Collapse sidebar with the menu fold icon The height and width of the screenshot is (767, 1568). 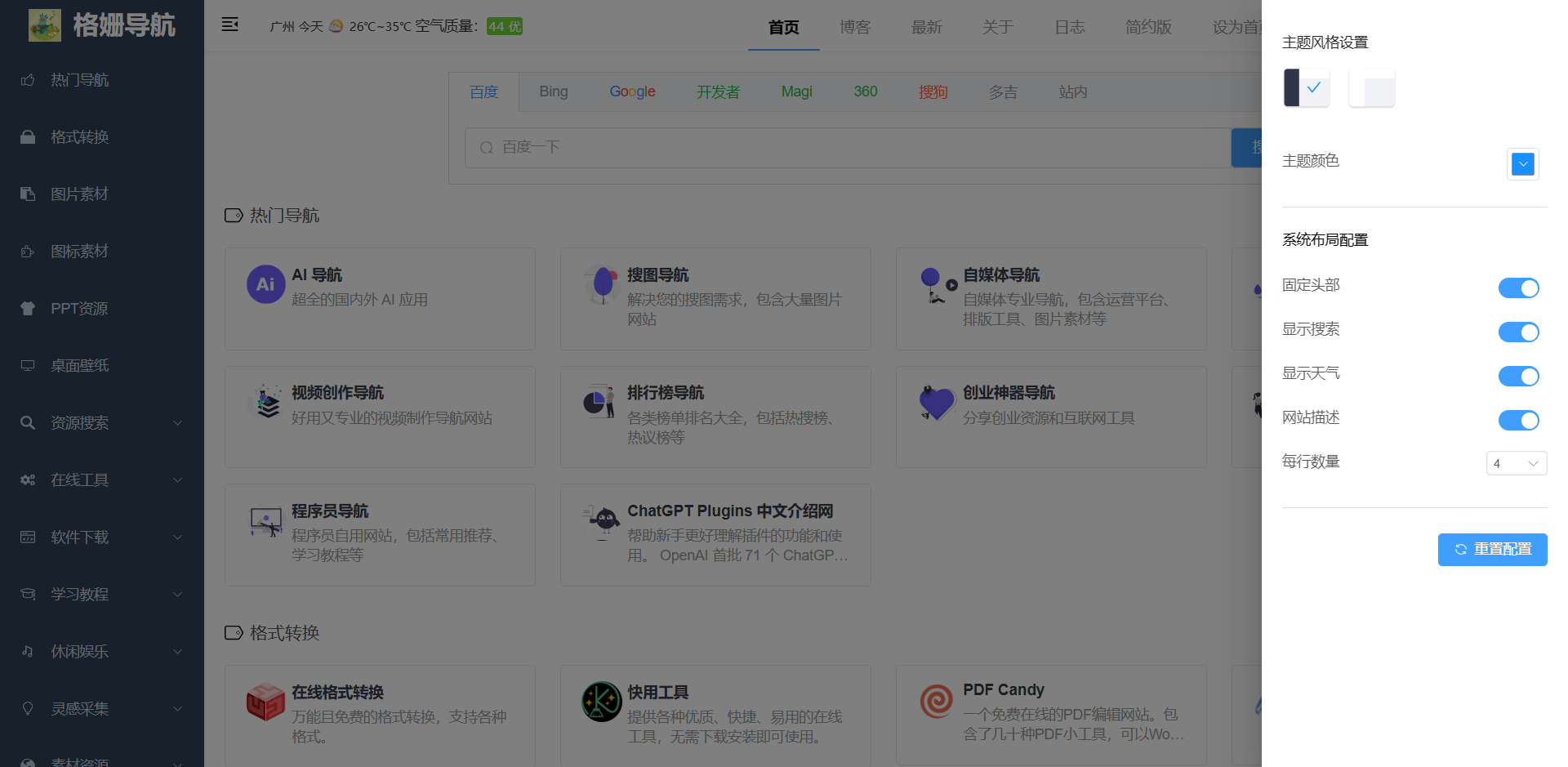point(230,25)
